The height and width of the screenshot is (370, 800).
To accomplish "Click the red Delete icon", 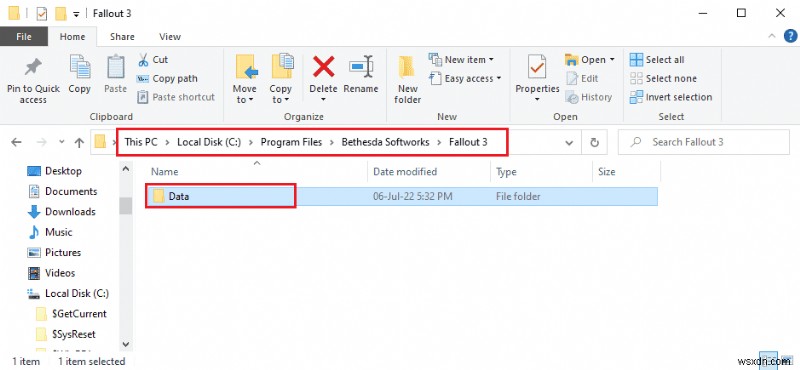I will tap(323, 67).
